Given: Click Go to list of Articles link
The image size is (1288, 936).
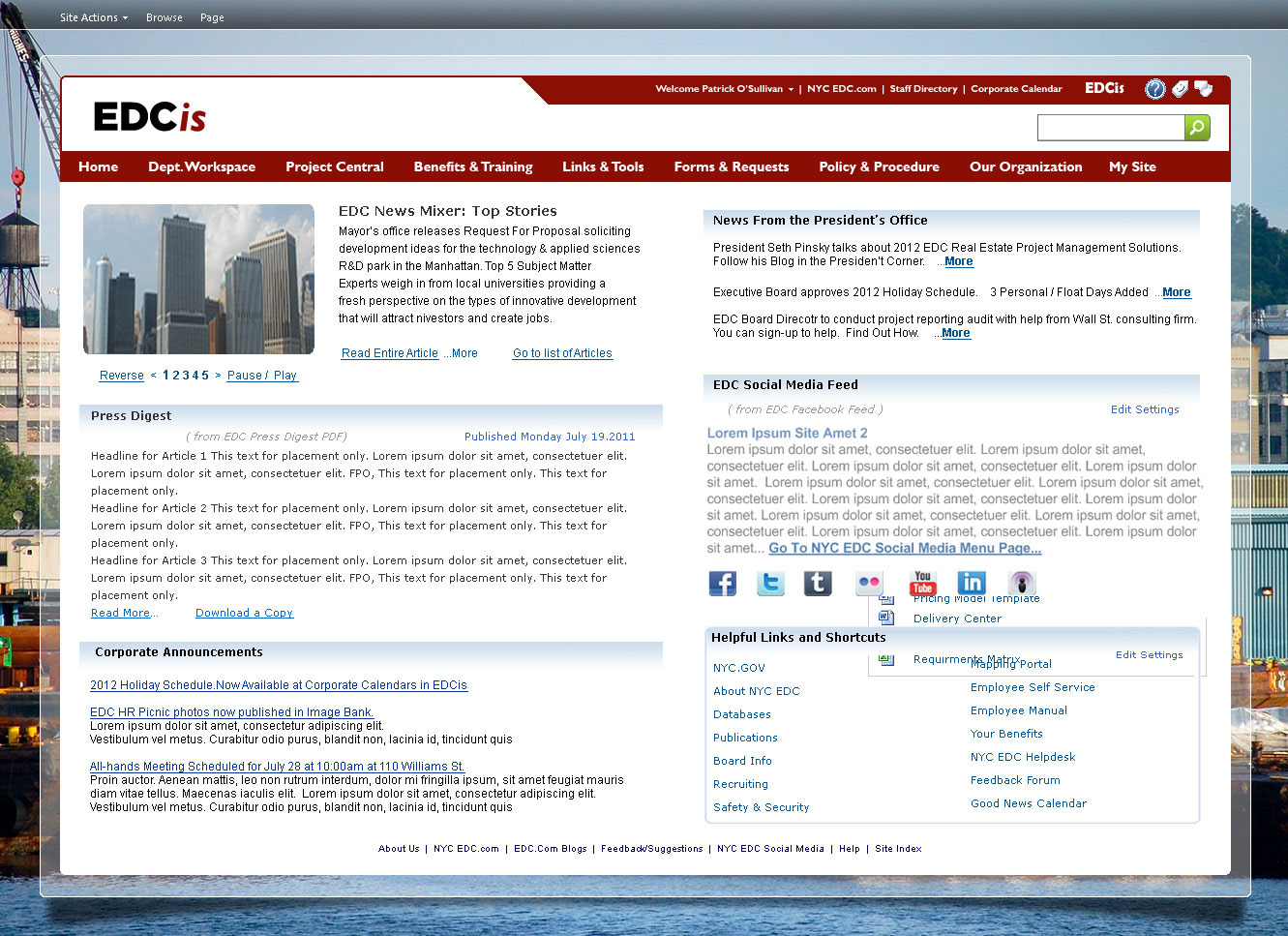Looking at the screenshot, I should (562, 353).
